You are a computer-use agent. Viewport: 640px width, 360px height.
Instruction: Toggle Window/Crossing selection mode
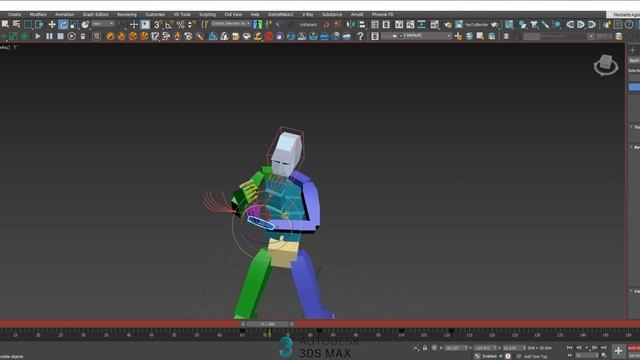pos(39,24)
